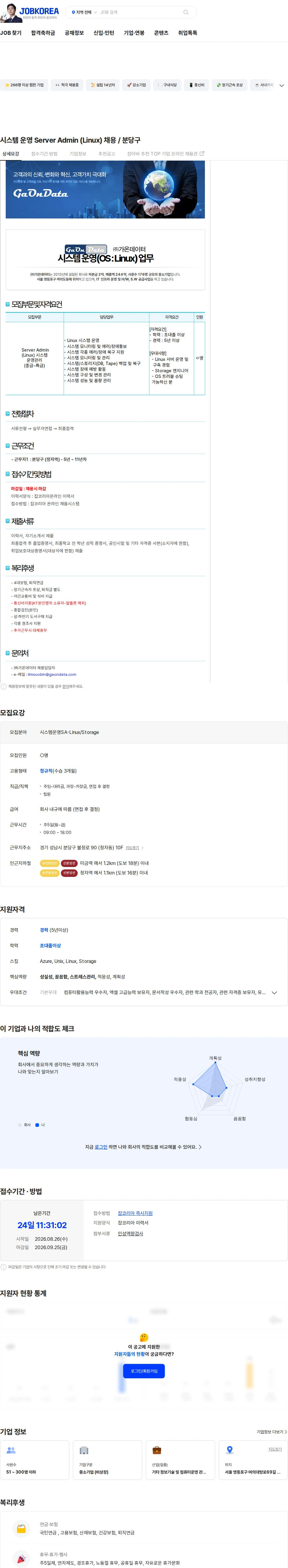Click the 신분당선 badge for 미금역
This screenshot has height=1568, width=288.
pyautogui.click(x=69, y=863)
